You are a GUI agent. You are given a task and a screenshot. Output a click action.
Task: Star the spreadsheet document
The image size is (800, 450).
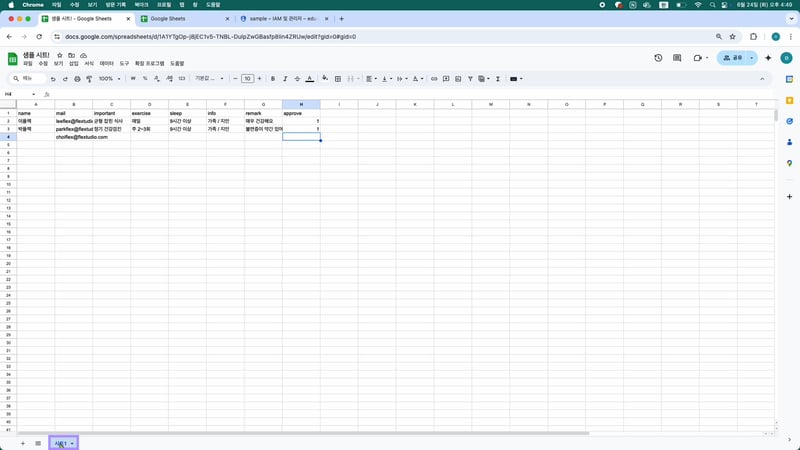click(x=60, y=55)
